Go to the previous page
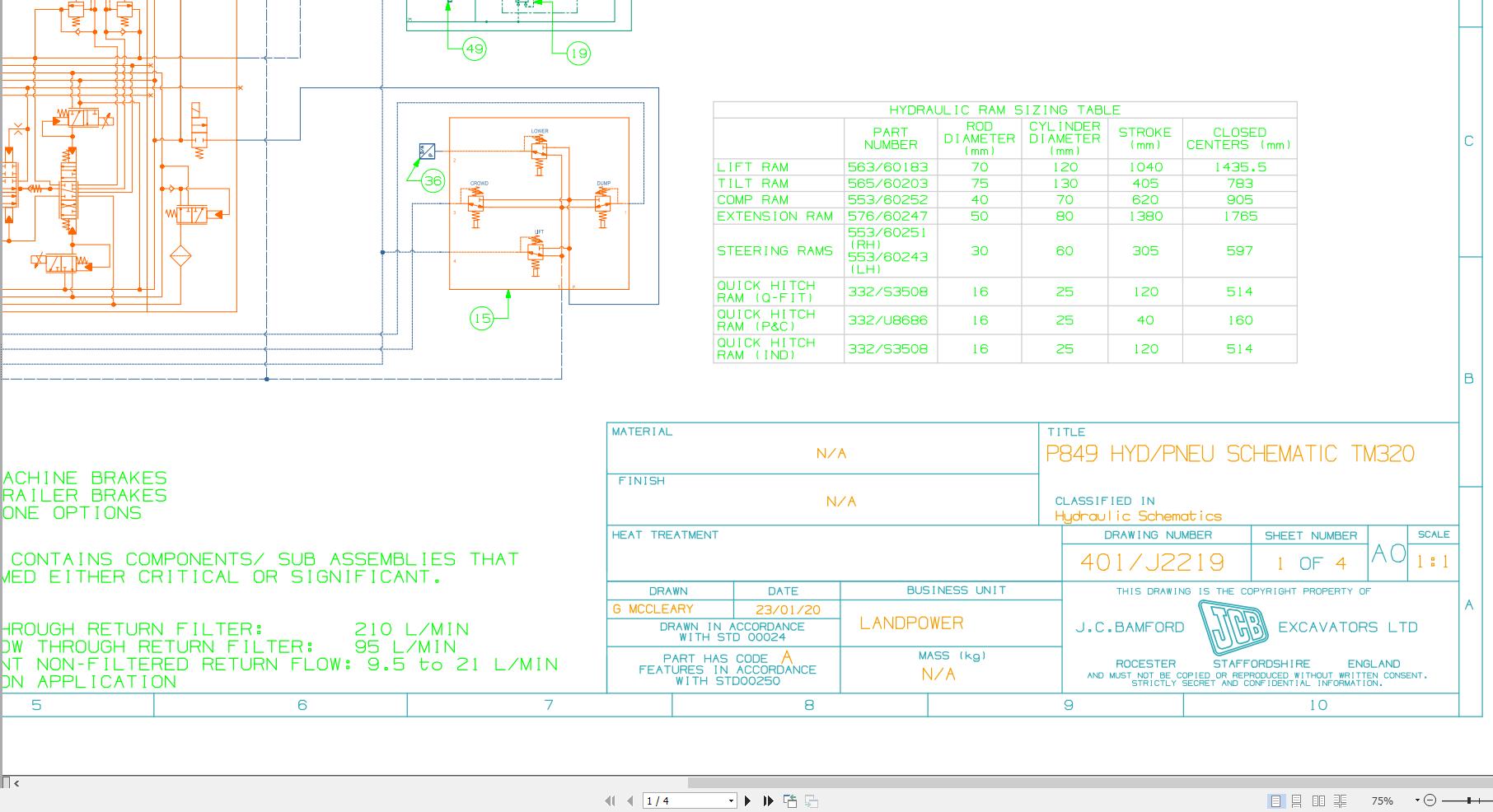 630,800
